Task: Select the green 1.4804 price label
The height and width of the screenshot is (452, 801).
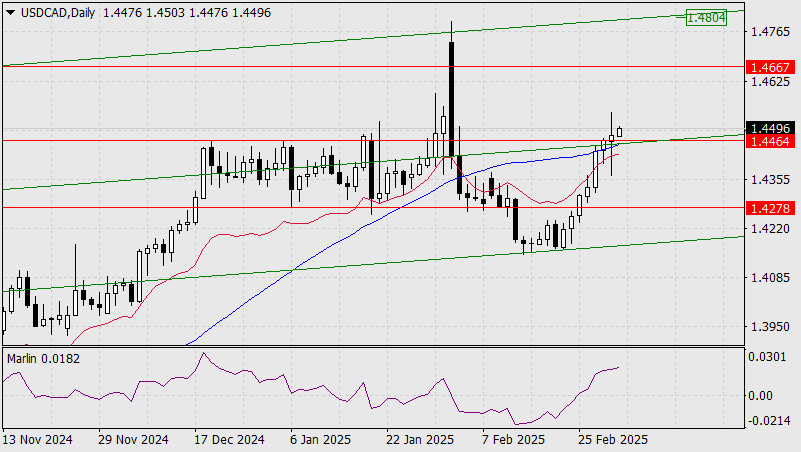Action: [x=706, y=18]
